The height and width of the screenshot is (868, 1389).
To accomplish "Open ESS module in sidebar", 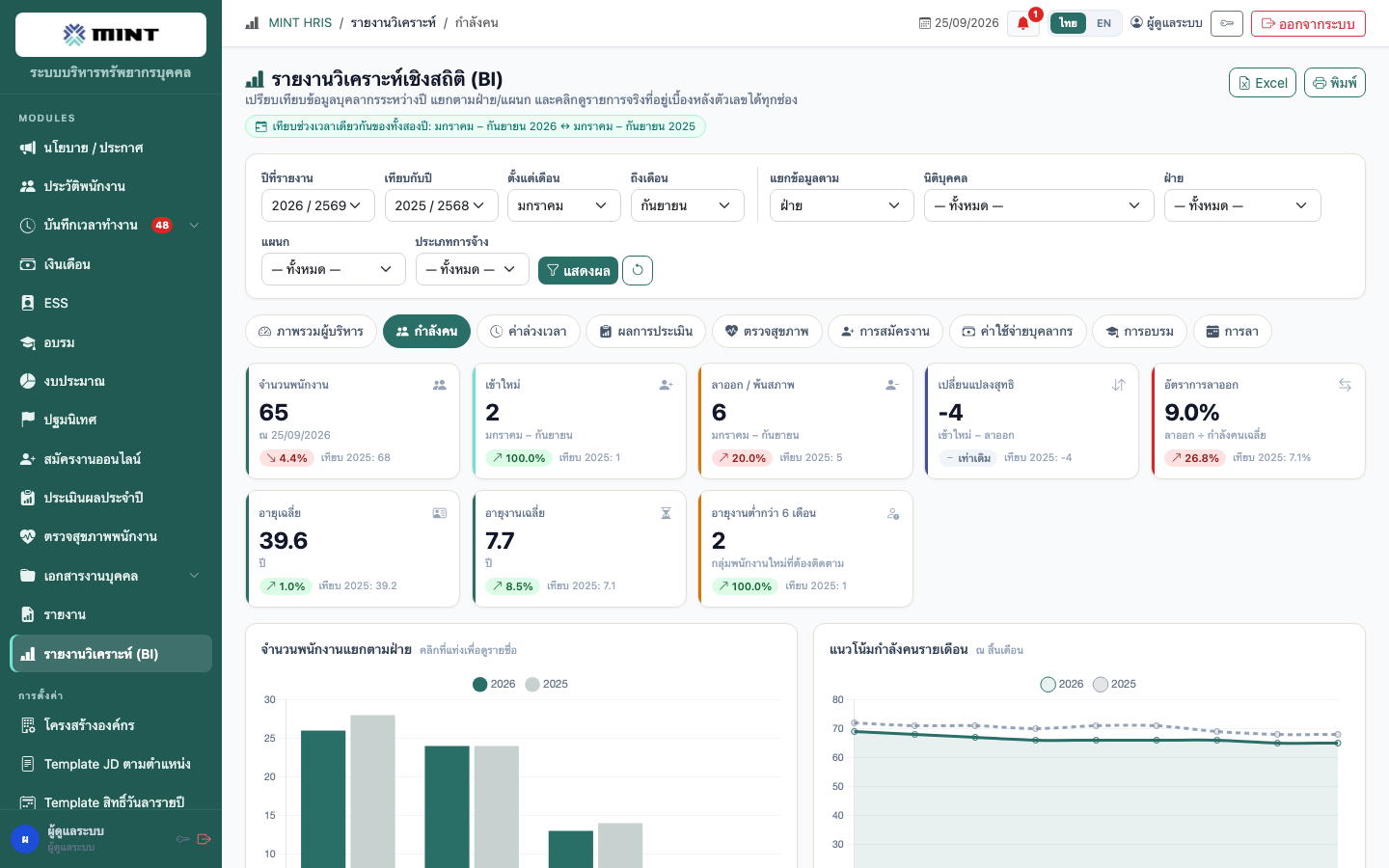I will tap(111, 303).
